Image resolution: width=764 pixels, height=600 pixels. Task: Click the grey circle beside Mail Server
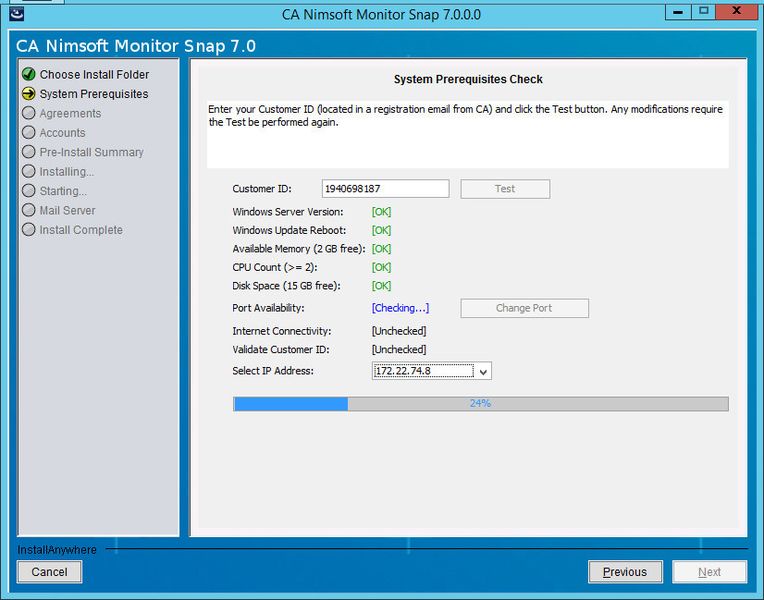pos(29,210)
